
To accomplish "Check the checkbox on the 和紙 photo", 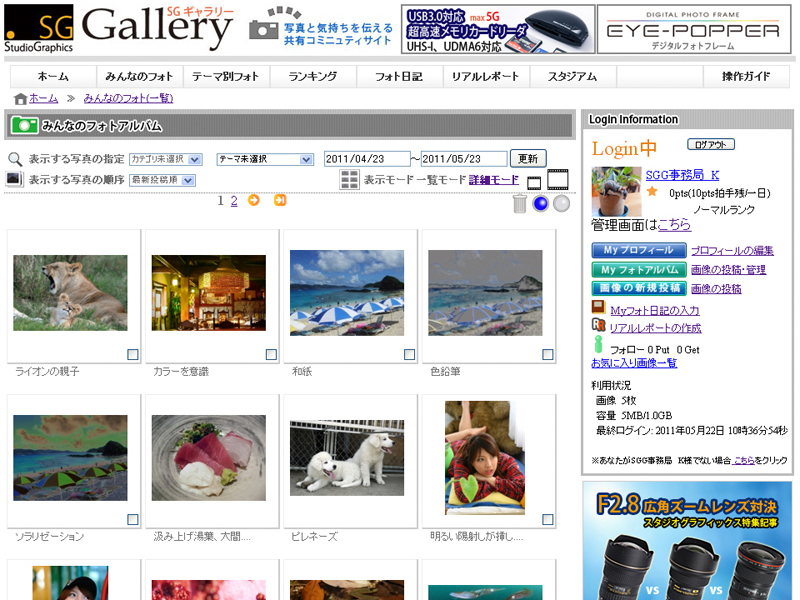I will tap(408, 353).
